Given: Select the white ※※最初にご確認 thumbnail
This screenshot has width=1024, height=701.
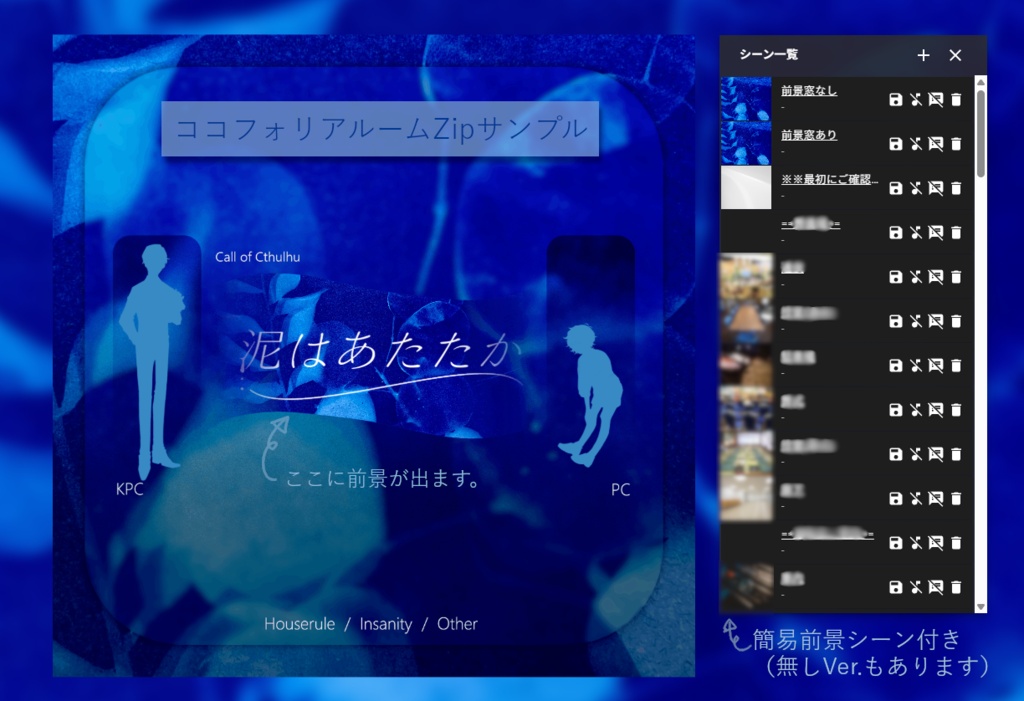Looking at the screenshot, I should click(x=746, y=187).
